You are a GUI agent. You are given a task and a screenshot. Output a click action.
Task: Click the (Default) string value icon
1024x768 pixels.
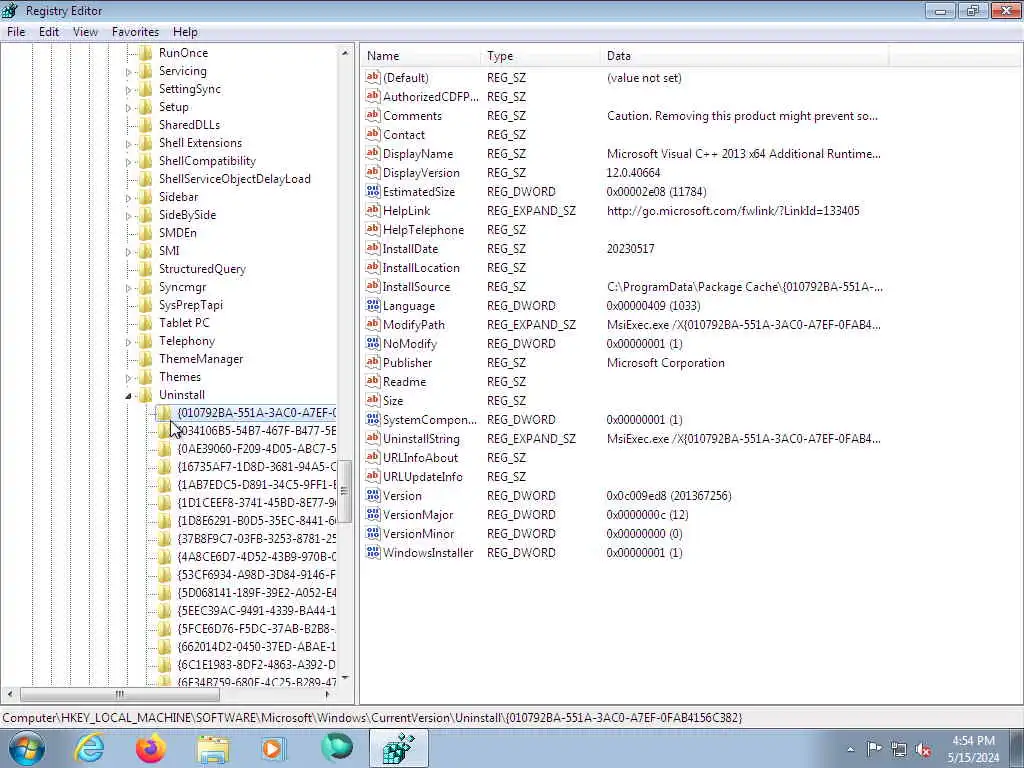[373, 77]
